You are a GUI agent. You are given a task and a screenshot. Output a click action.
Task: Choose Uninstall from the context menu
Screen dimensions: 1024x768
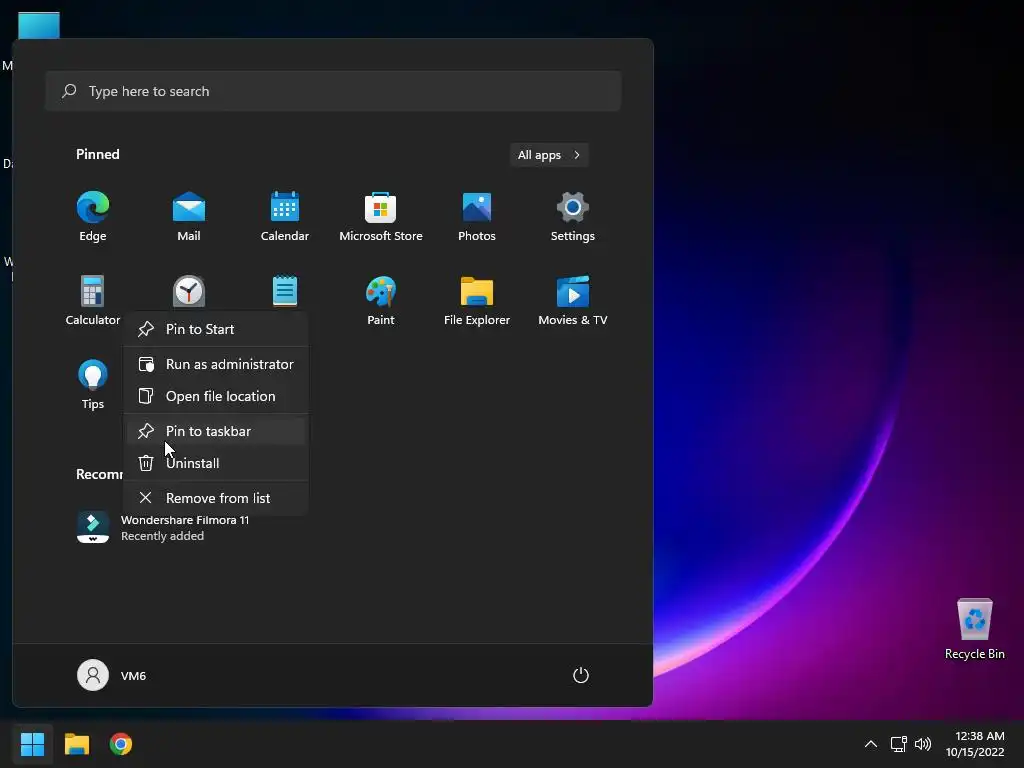[x=216, y=463]
